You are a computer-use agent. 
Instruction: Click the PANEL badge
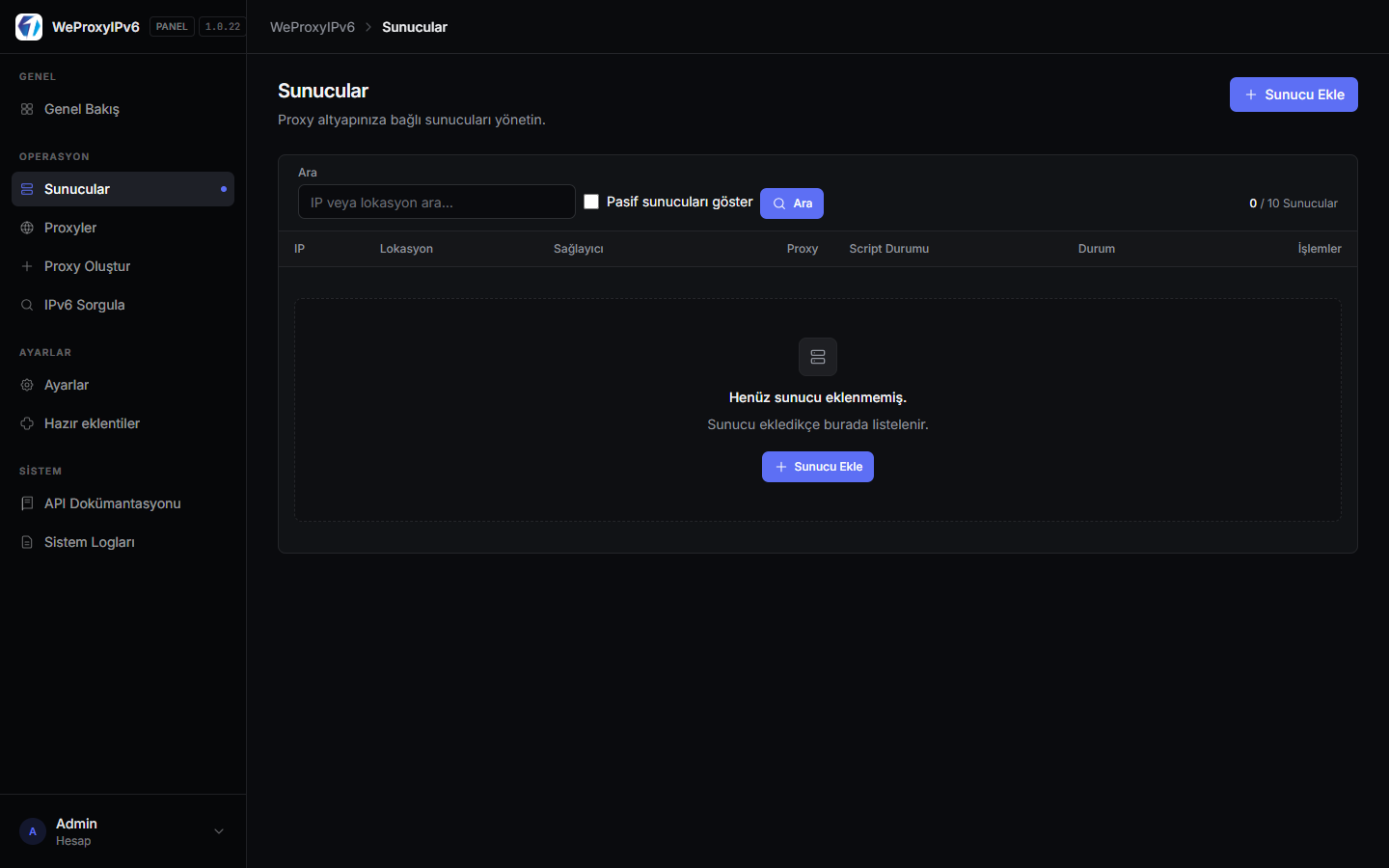pos(172,27)
